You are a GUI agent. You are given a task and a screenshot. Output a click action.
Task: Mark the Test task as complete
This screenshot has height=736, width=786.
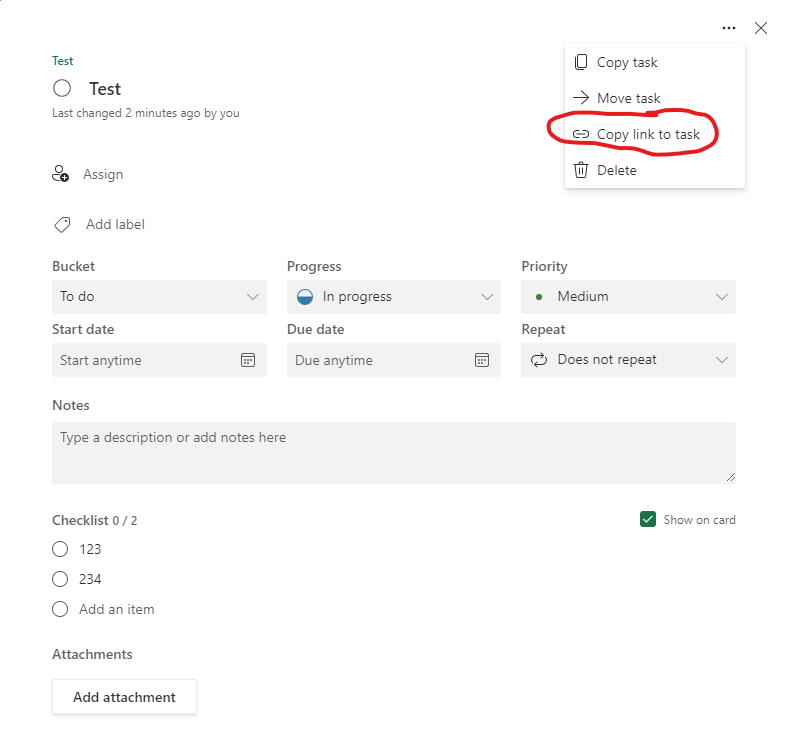[62, 88]
